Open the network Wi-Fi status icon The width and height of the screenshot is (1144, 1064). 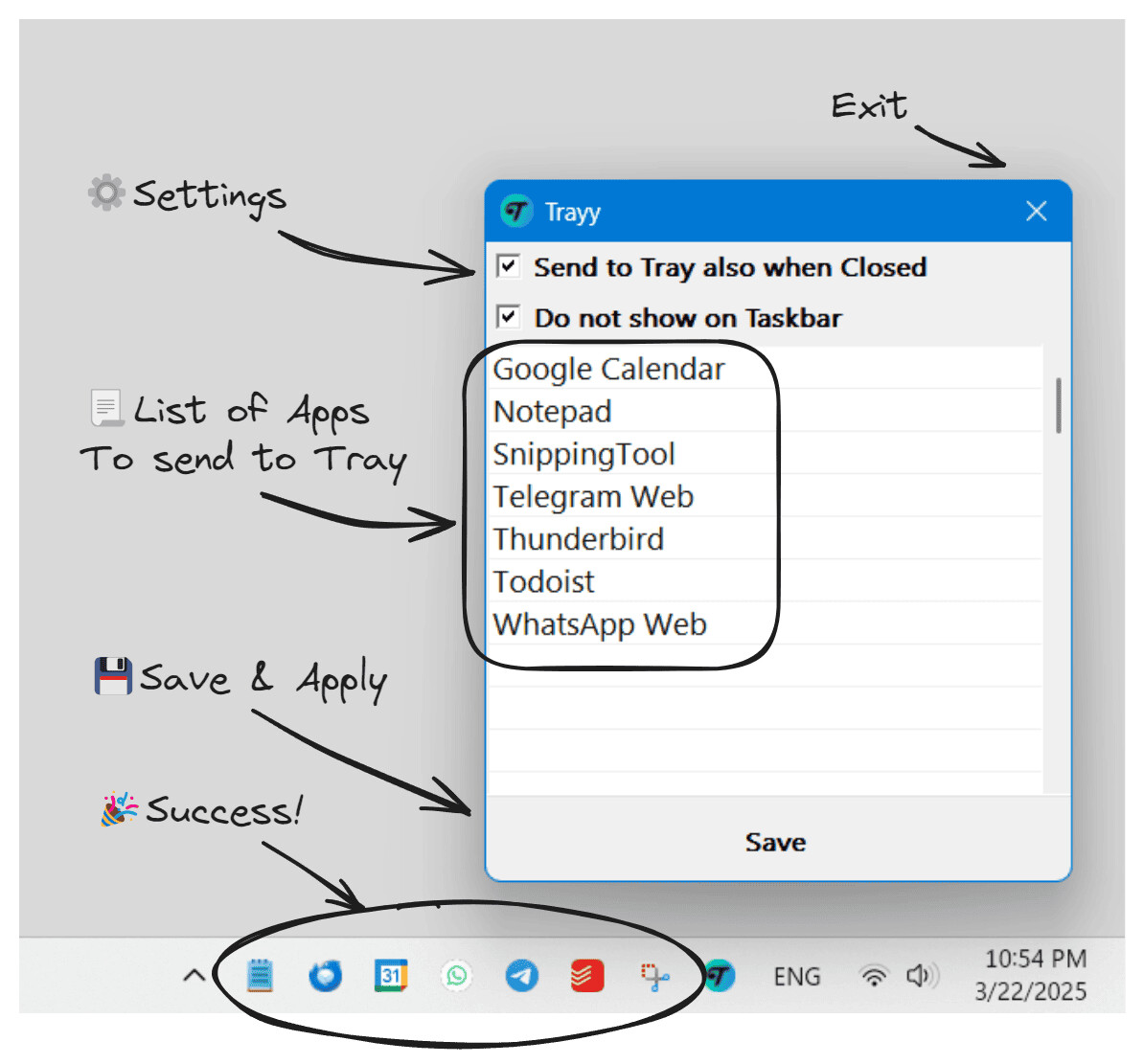[x=874, y=976]
